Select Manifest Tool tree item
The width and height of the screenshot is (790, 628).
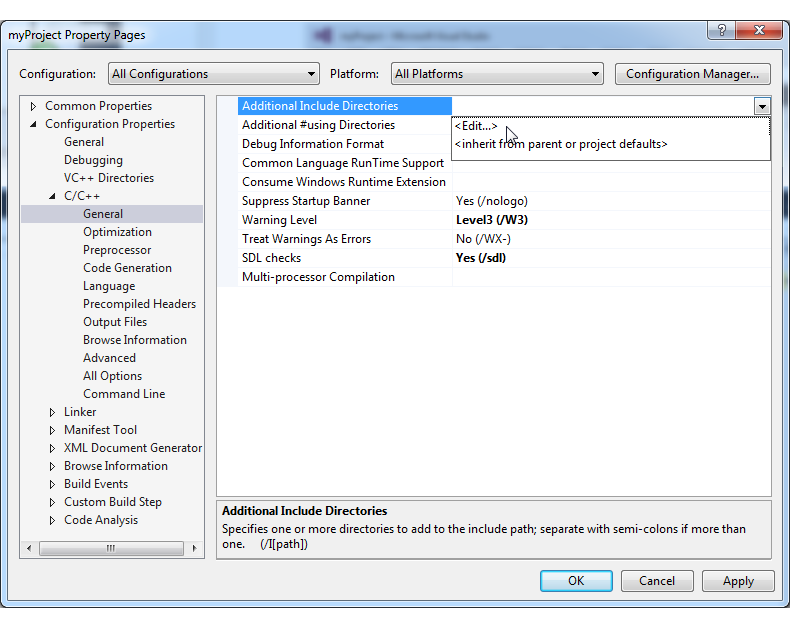click(100, 430)
